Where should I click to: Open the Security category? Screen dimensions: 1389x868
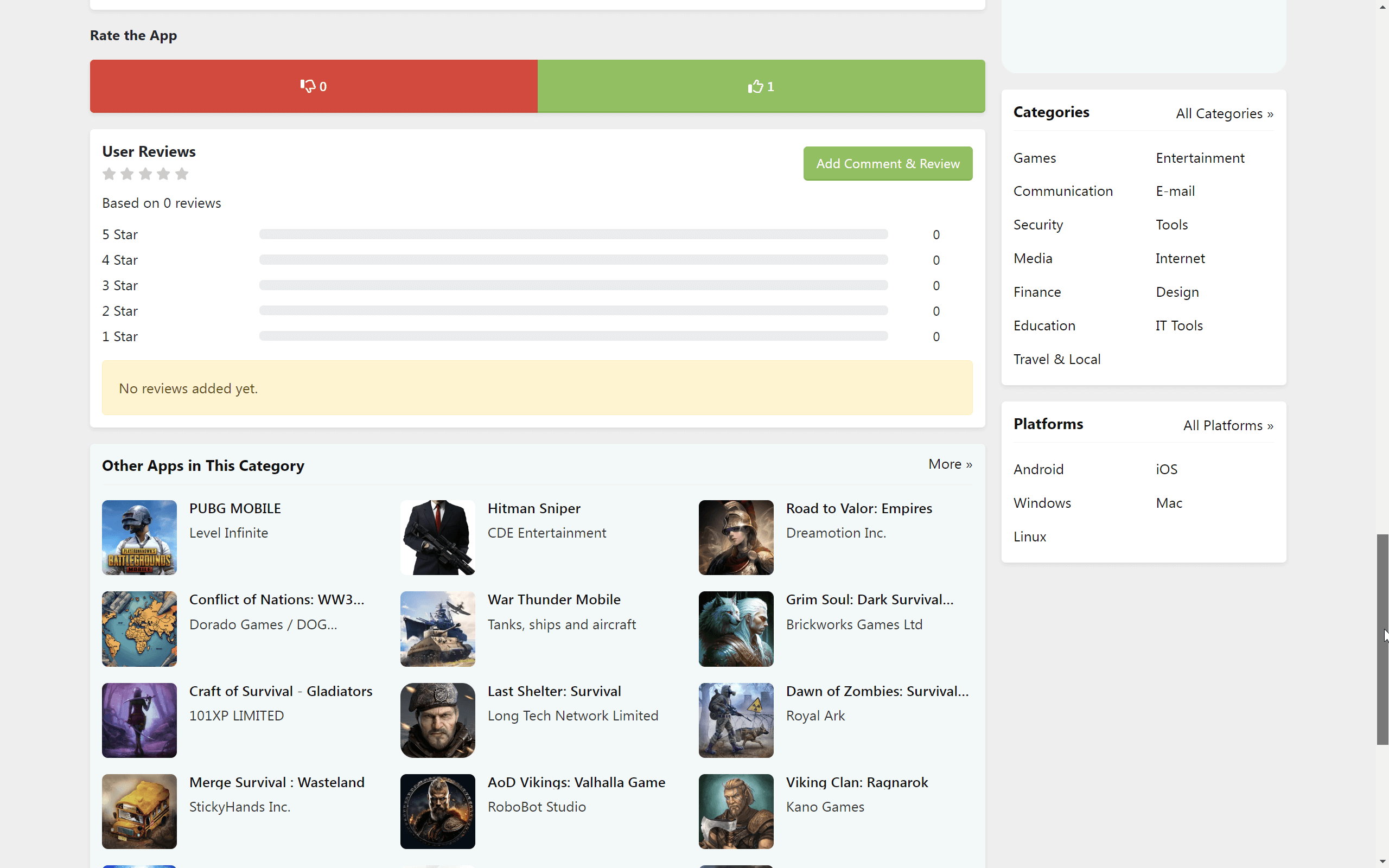[x=1038, y=225]
